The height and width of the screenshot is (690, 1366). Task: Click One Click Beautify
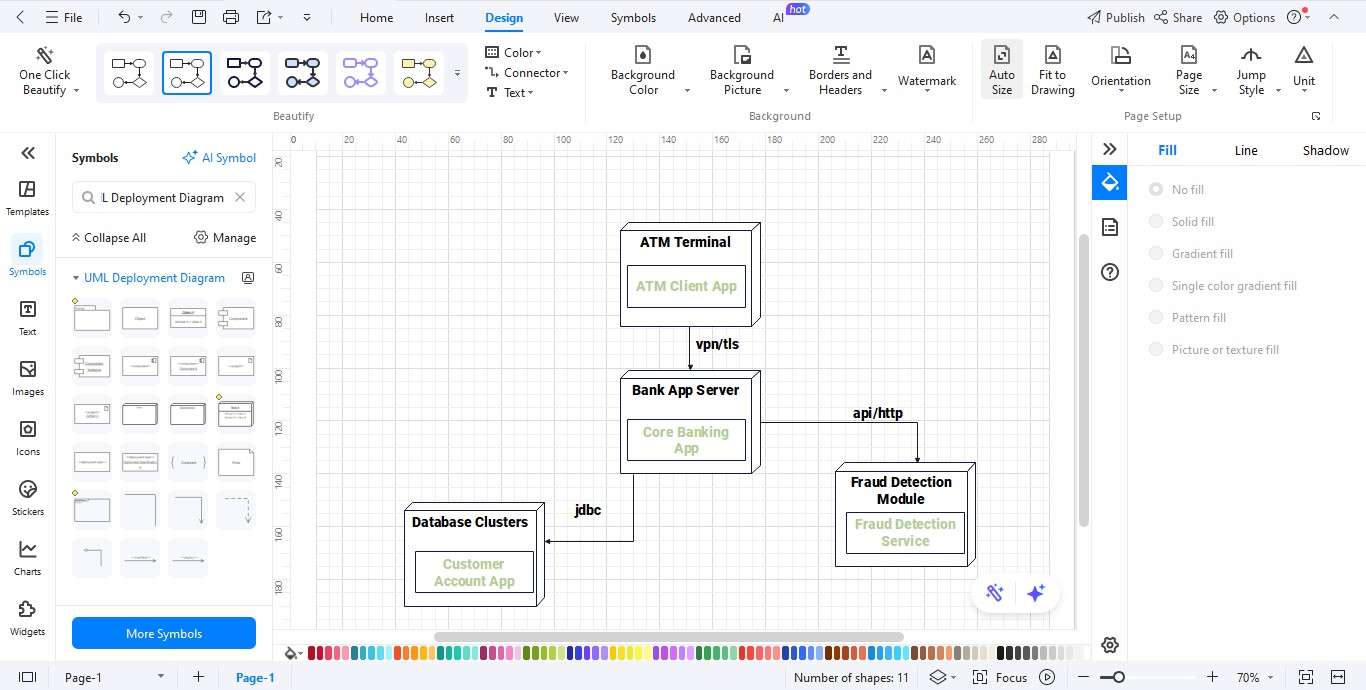[x=44, y=68]
